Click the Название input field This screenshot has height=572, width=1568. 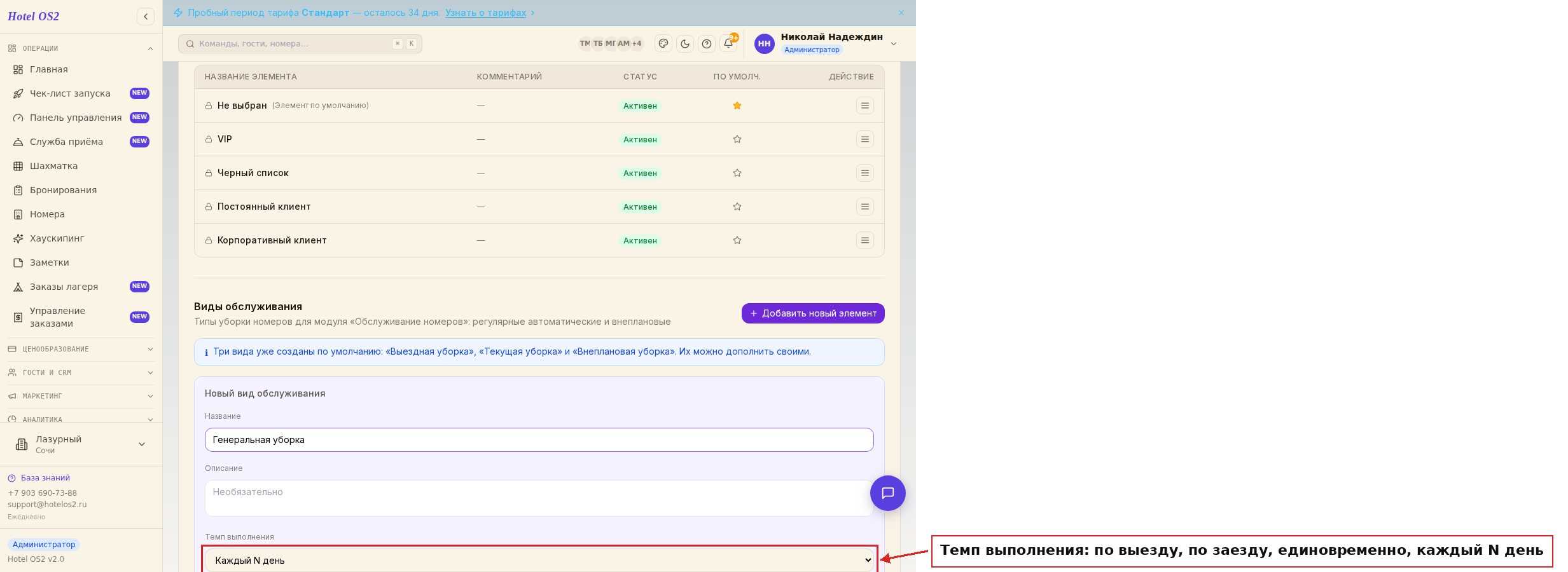click(x=539, y=440)
